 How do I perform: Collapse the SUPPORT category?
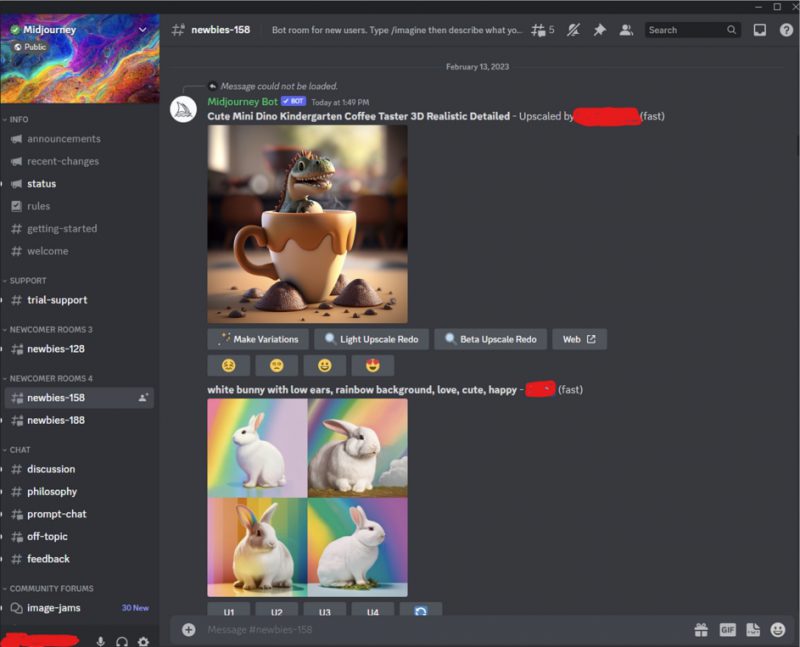pos(28,281)
